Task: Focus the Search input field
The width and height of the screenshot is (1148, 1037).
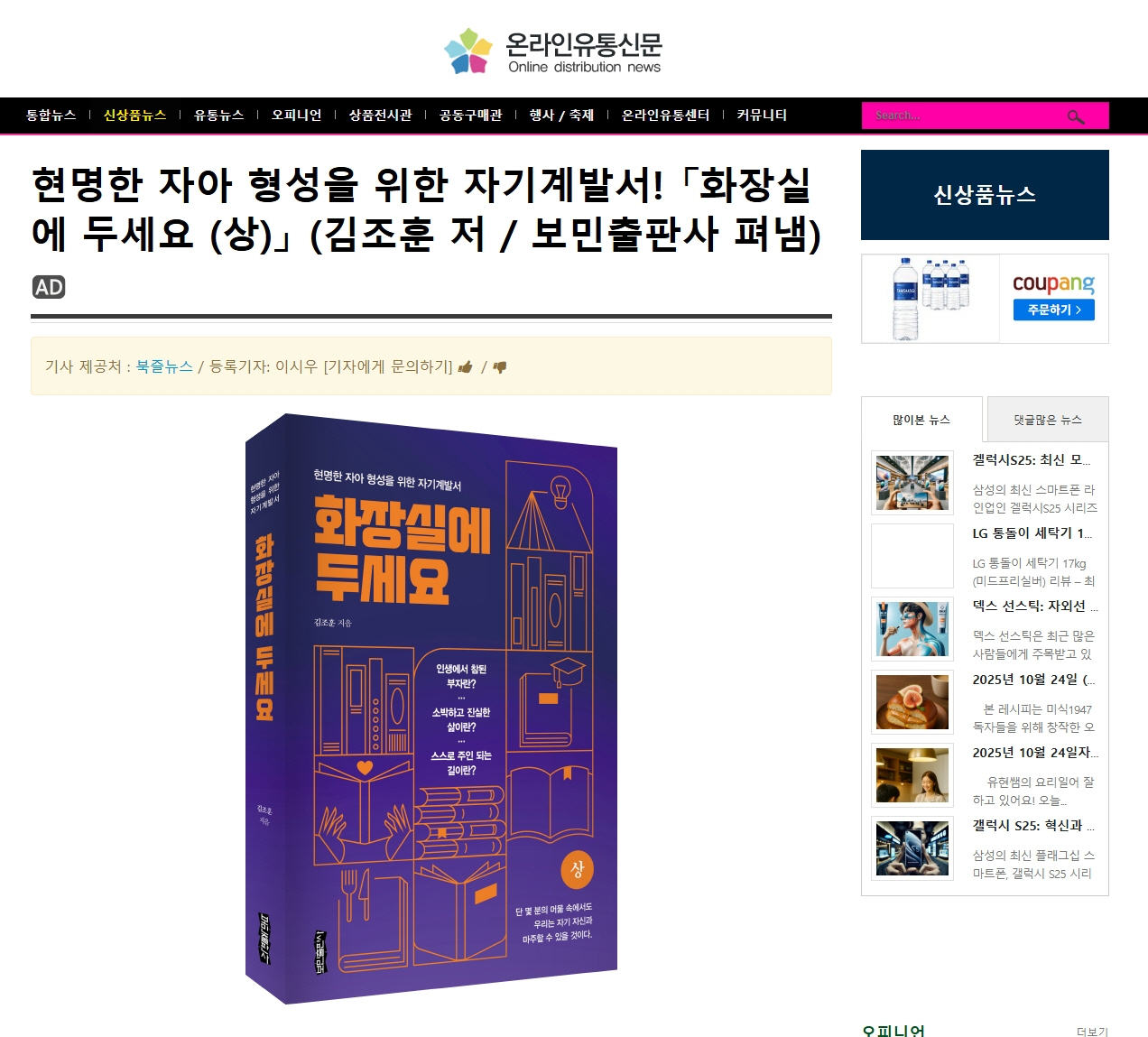Action: pyautogui.click(x=966, y=116)
